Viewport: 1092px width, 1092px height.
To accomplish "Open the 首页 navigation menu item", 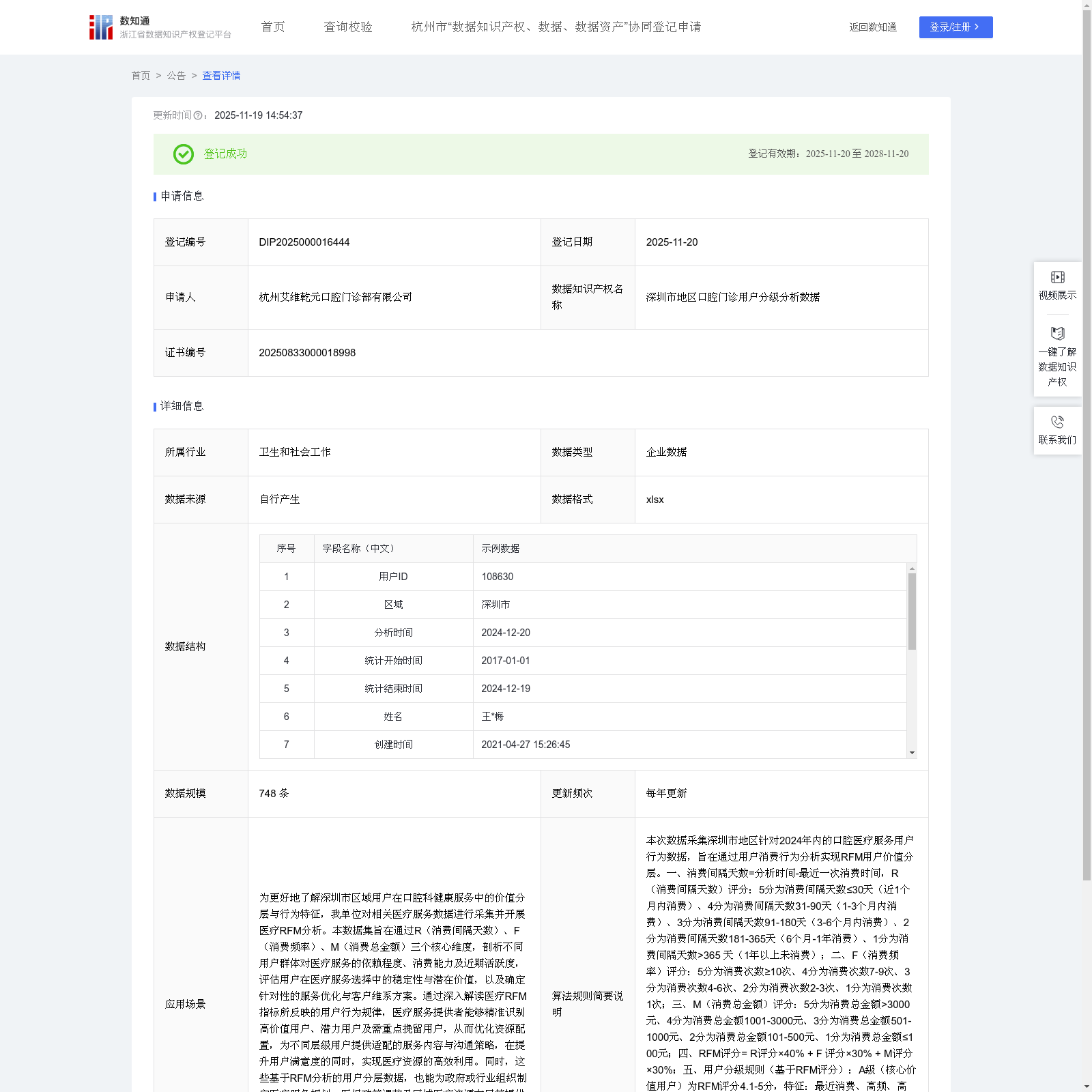I will 273,27.
